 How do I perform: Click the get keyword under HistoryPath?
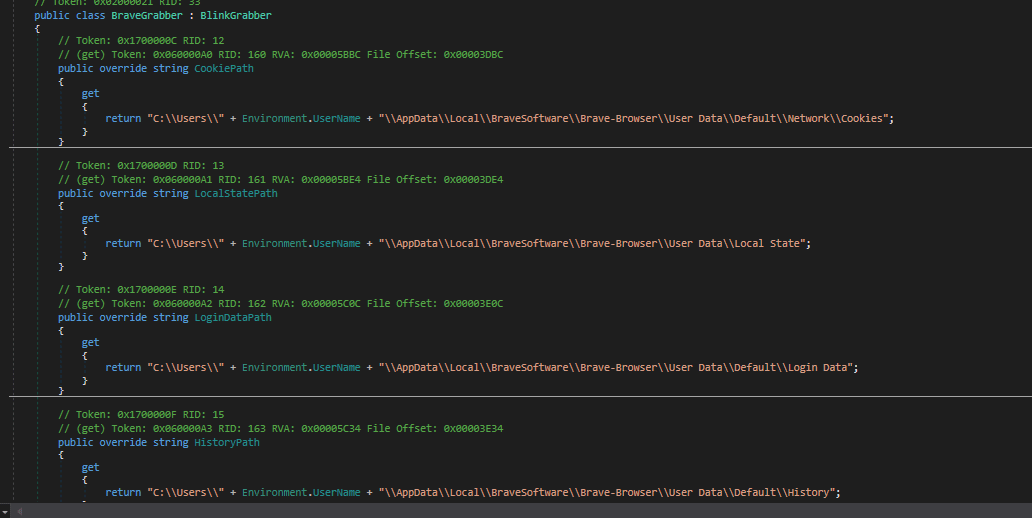pos(90,467)
